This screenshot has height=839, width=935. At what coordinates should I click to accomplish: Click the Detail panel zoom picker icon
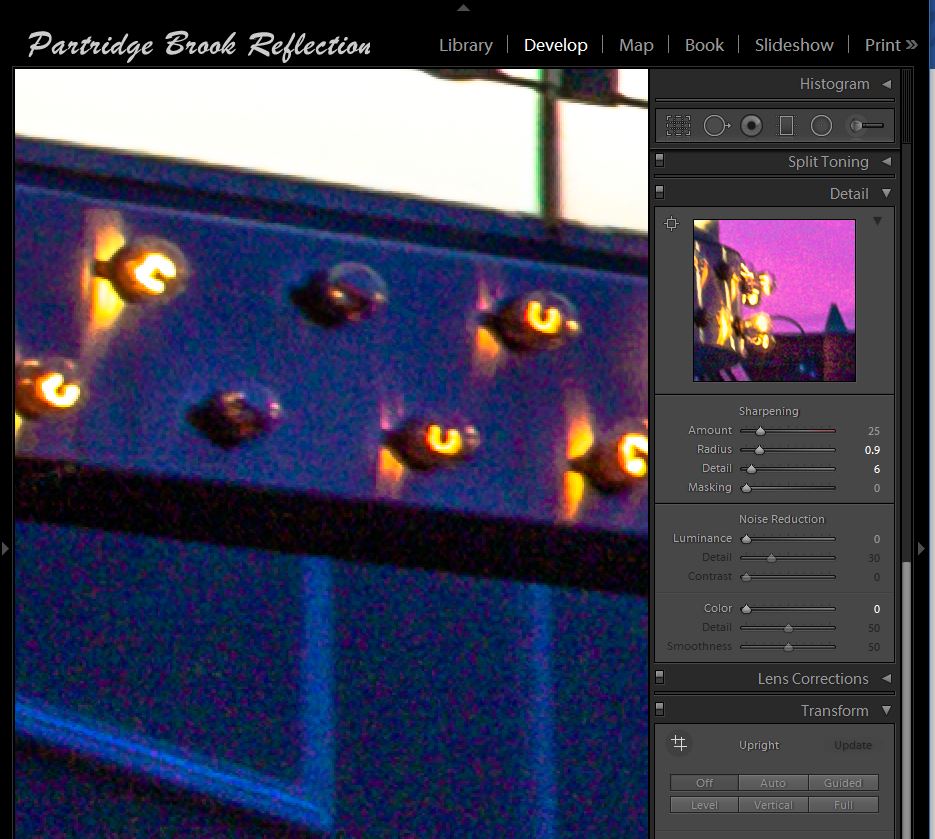671,223
